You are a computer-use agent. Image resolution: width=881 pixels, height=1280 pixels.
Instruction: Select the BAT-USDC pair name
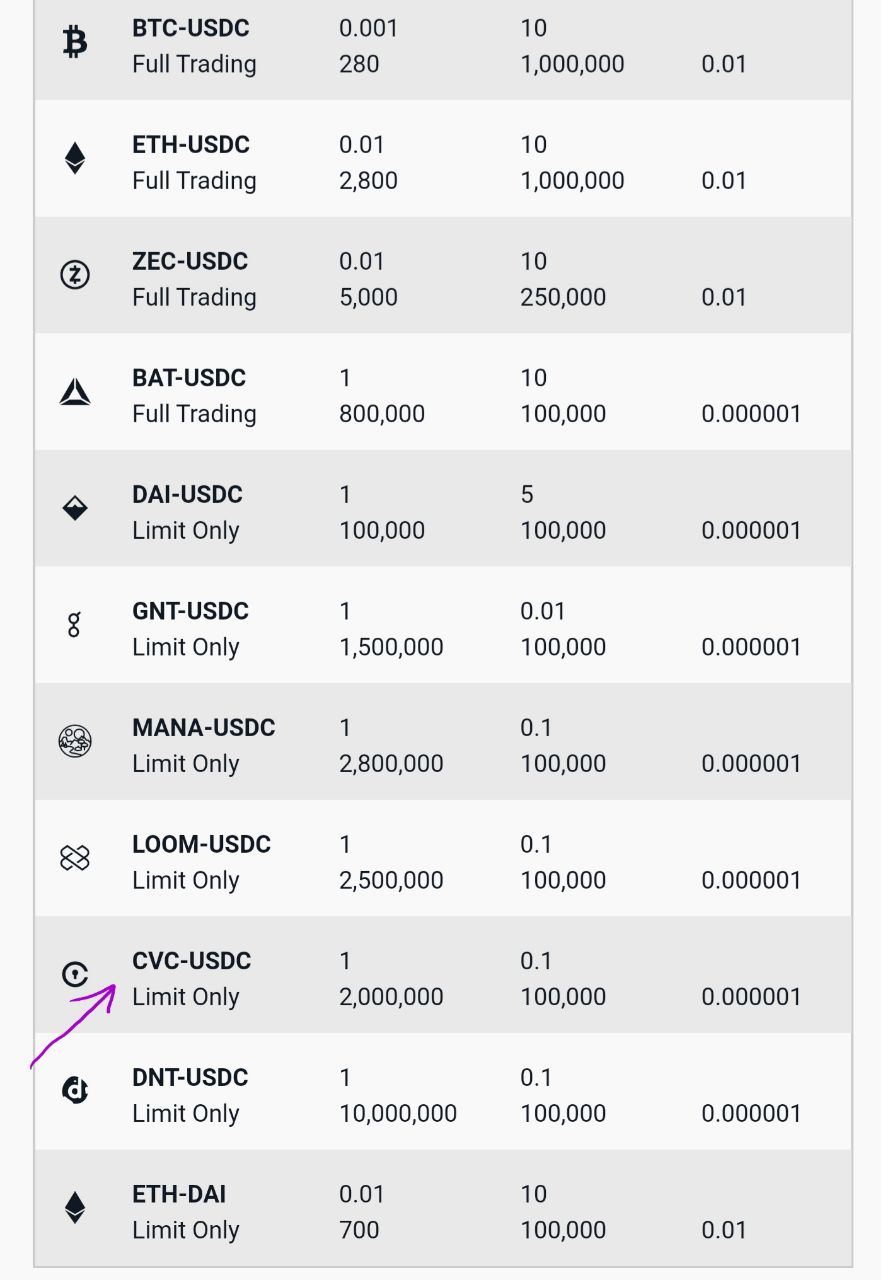189,378
